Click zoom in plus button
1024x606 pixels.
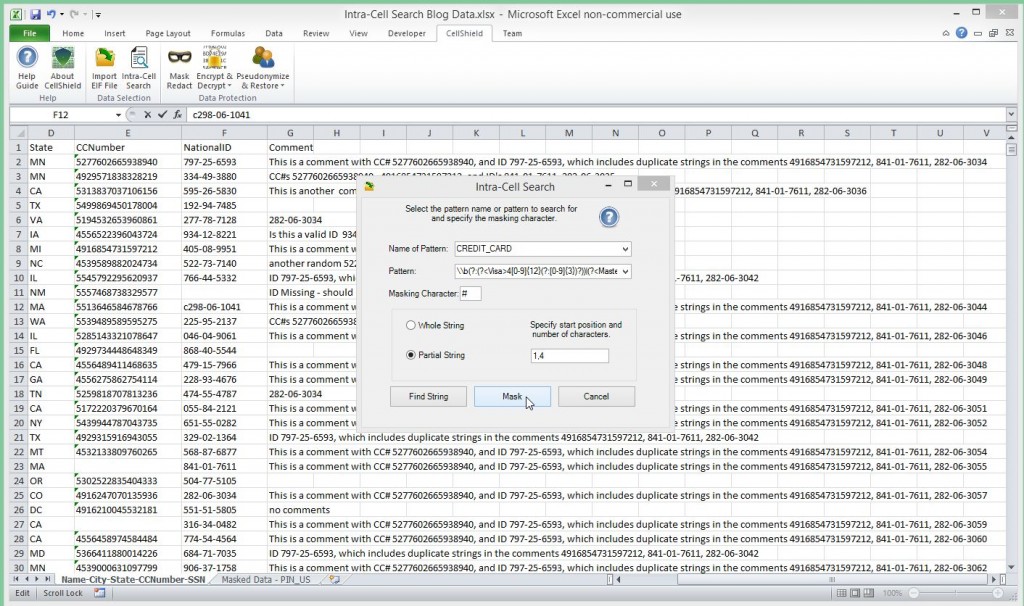998,593
